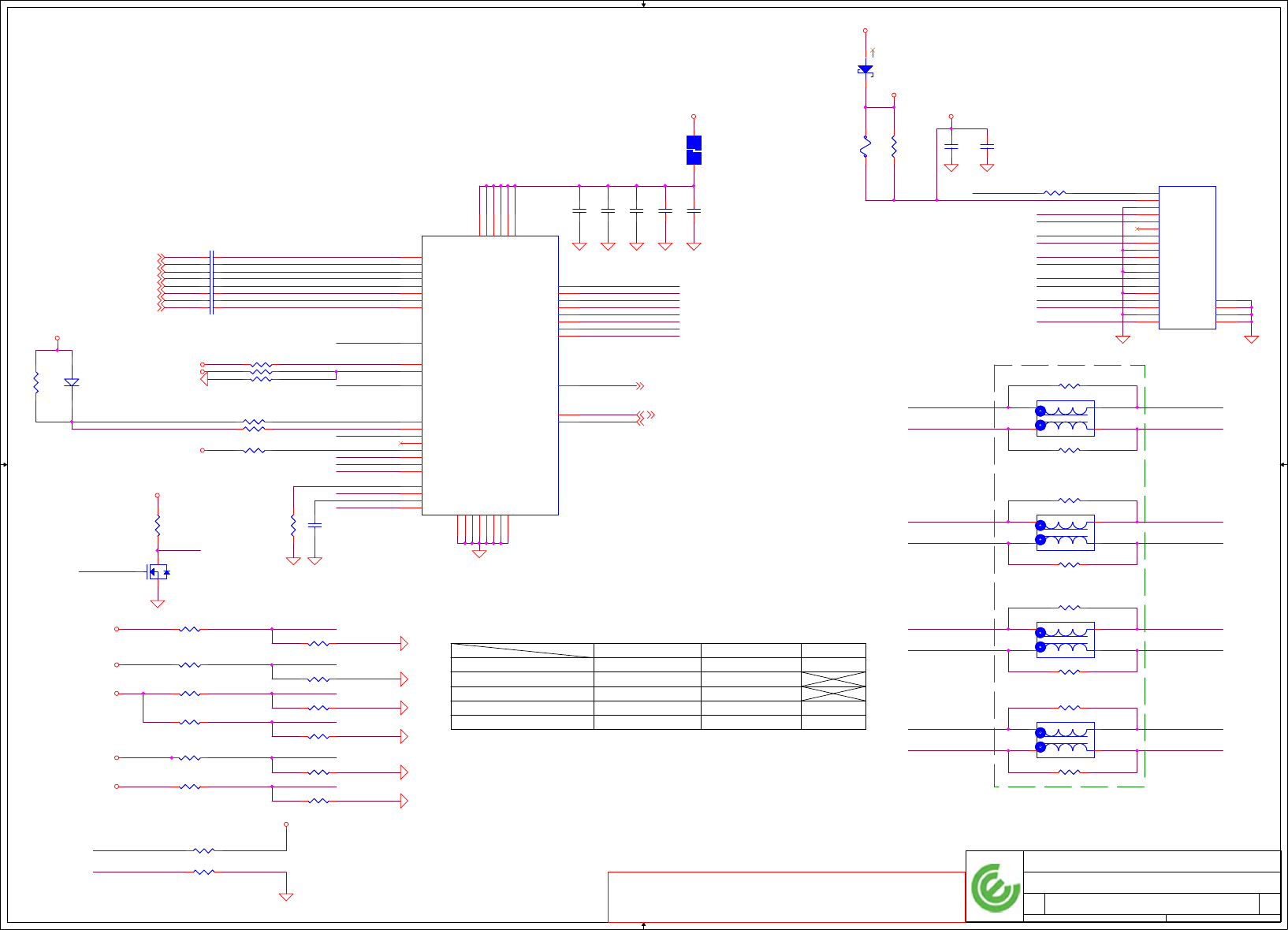Select the capacitor beside the resistor below the IC
Screen dimensions: 1288x930
point(315,525)
